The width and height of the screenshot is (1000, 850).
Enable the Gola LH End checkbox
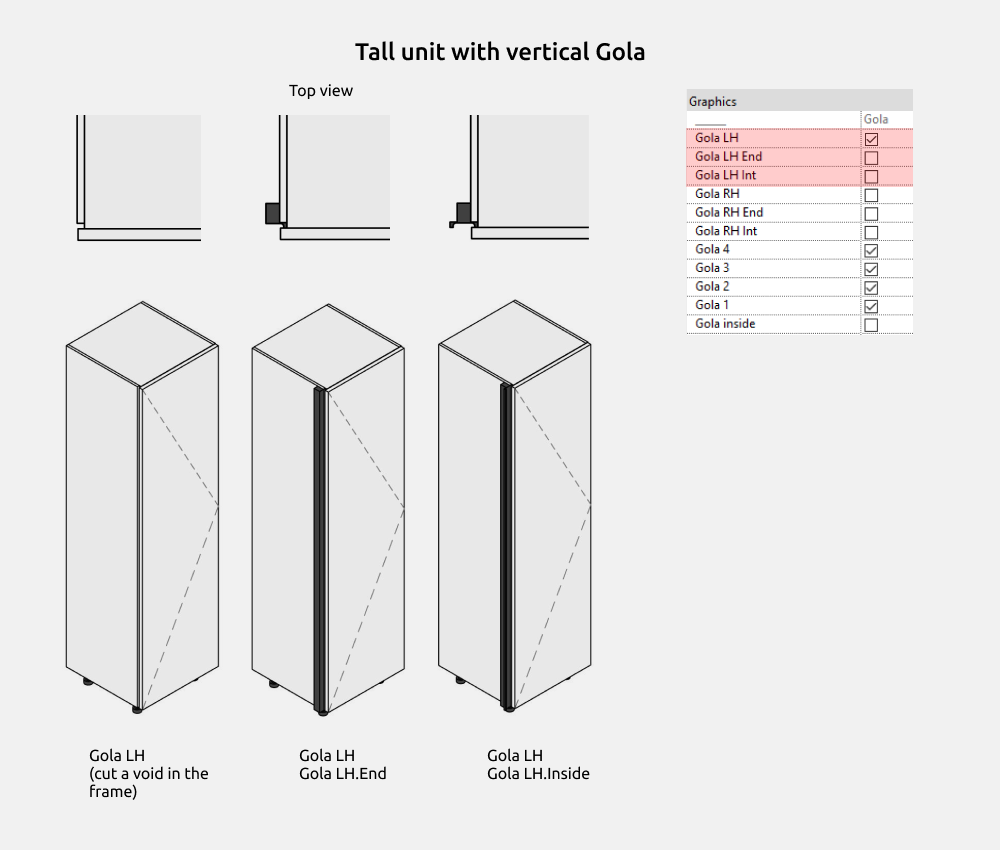pyautogui.click(x=871, y=158)
